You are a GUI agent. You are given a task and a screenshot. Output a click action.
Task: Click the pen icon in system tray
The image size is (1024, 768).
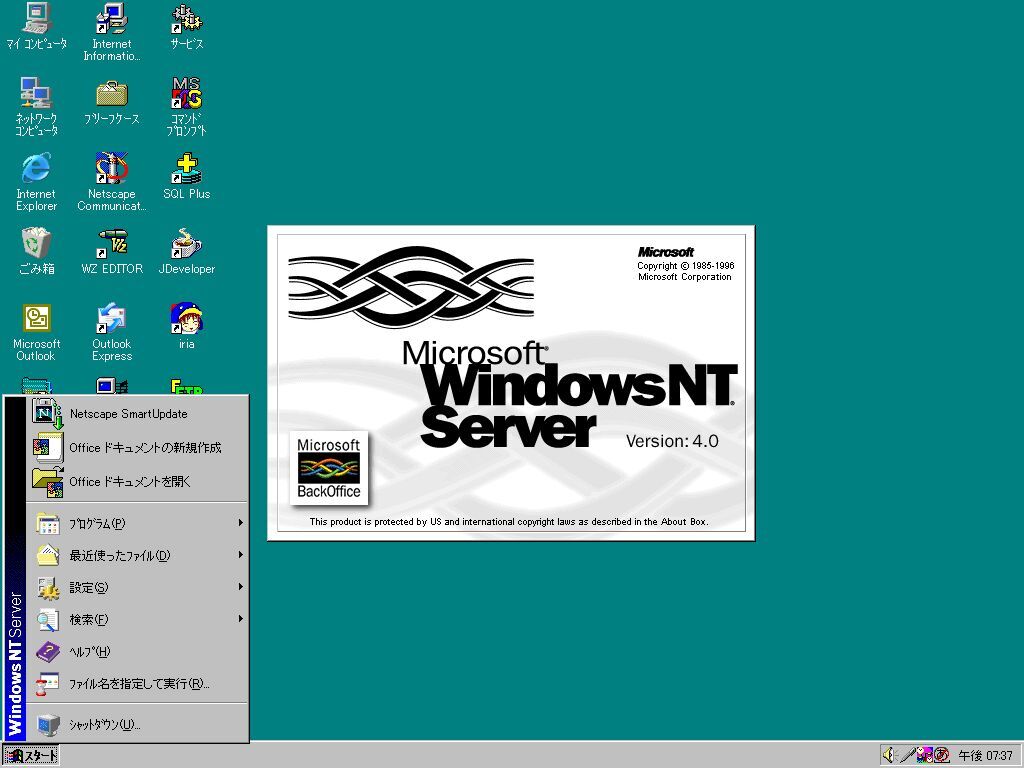[907, 755]
